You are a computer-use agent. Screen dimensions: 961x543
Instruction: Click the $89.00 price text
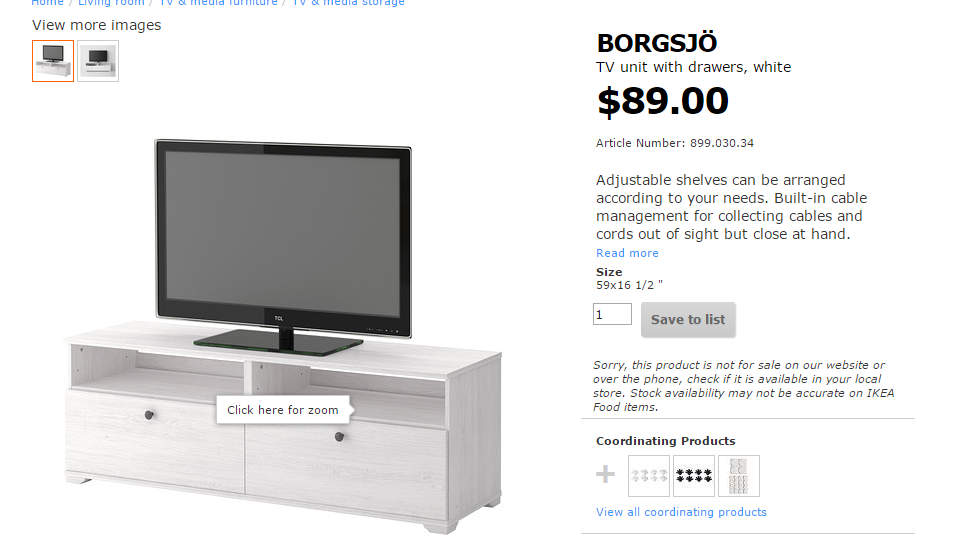[x=663, y=101]
